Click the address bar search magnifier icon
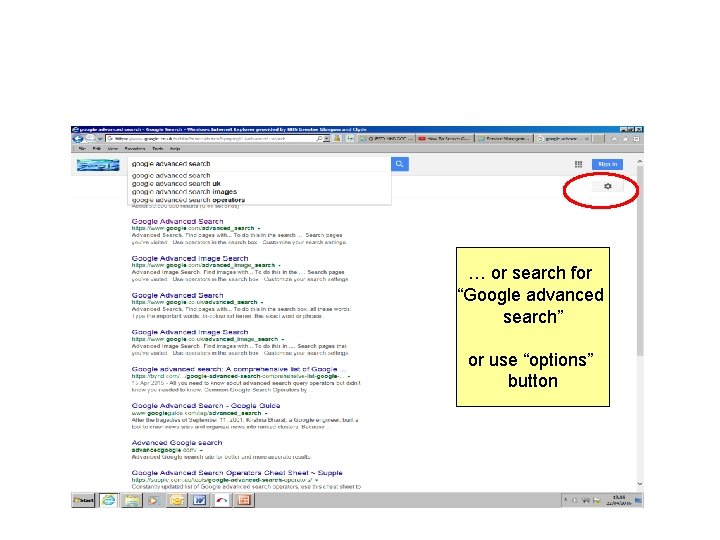 coord(320,139)
